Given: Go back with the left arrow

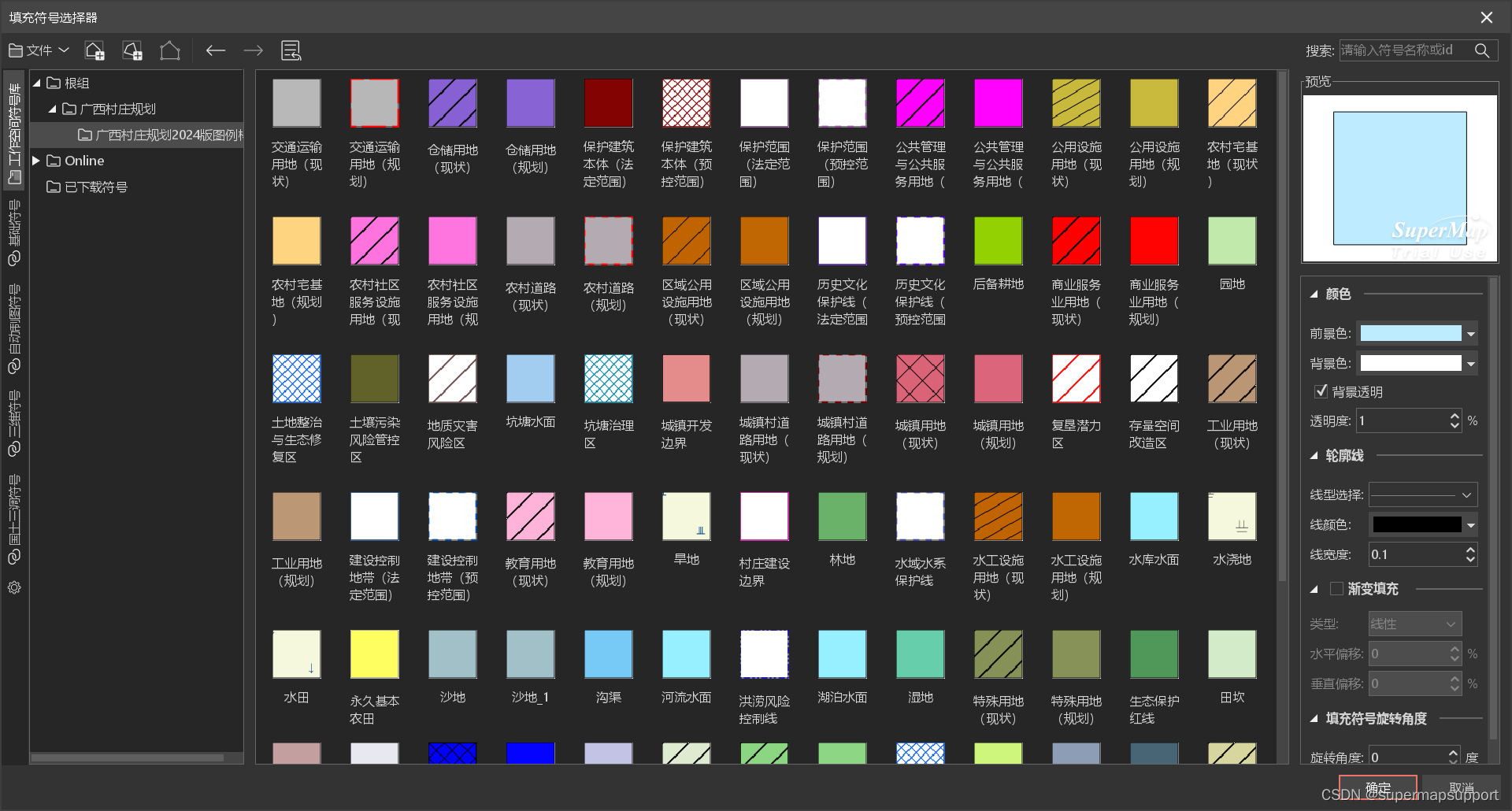Looking at the screenshot, I should point(216,51).
